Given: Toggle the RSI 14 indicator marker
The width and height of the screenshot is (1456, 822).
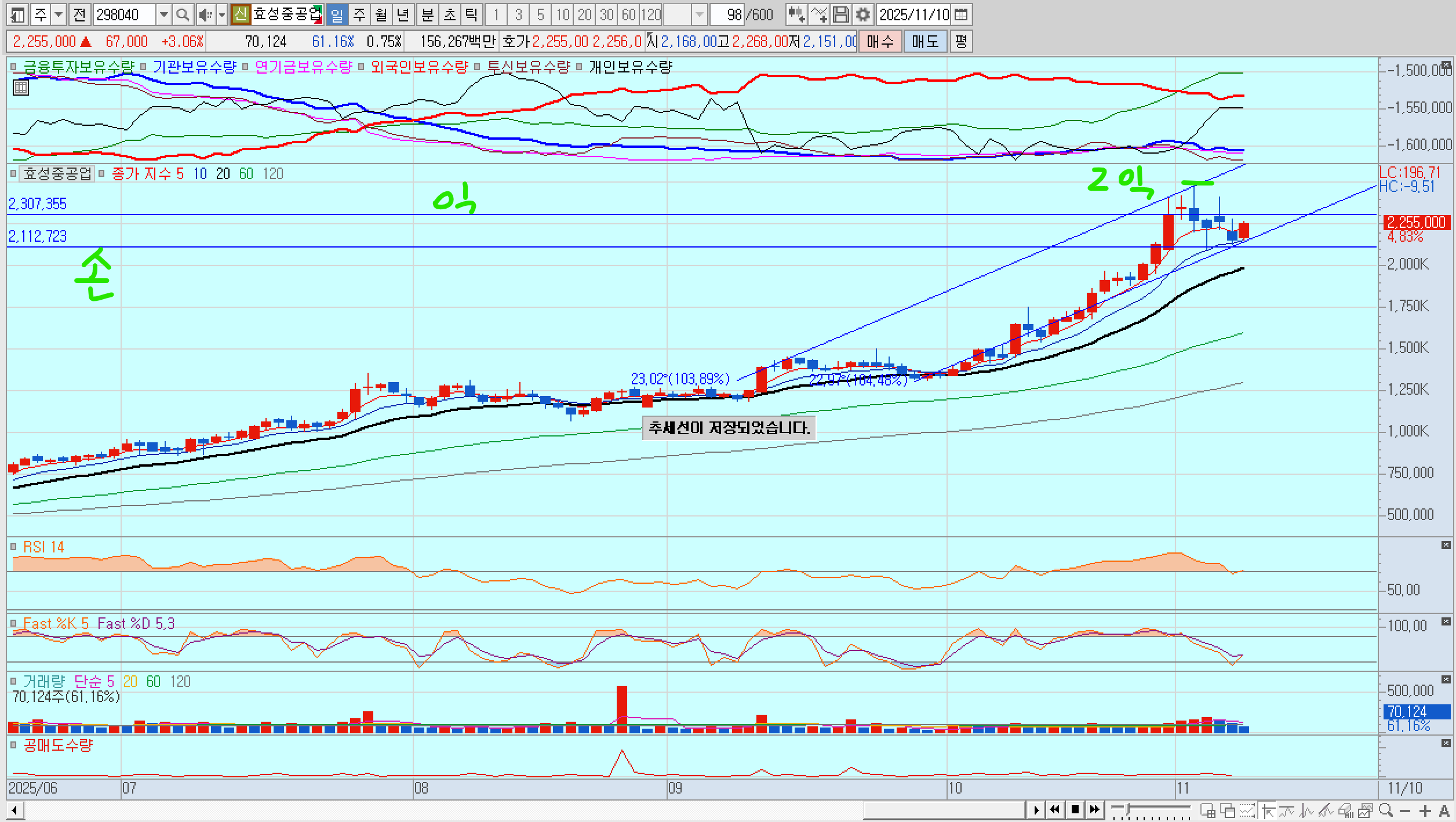Looking at the screenshot, I should (13, 547).
